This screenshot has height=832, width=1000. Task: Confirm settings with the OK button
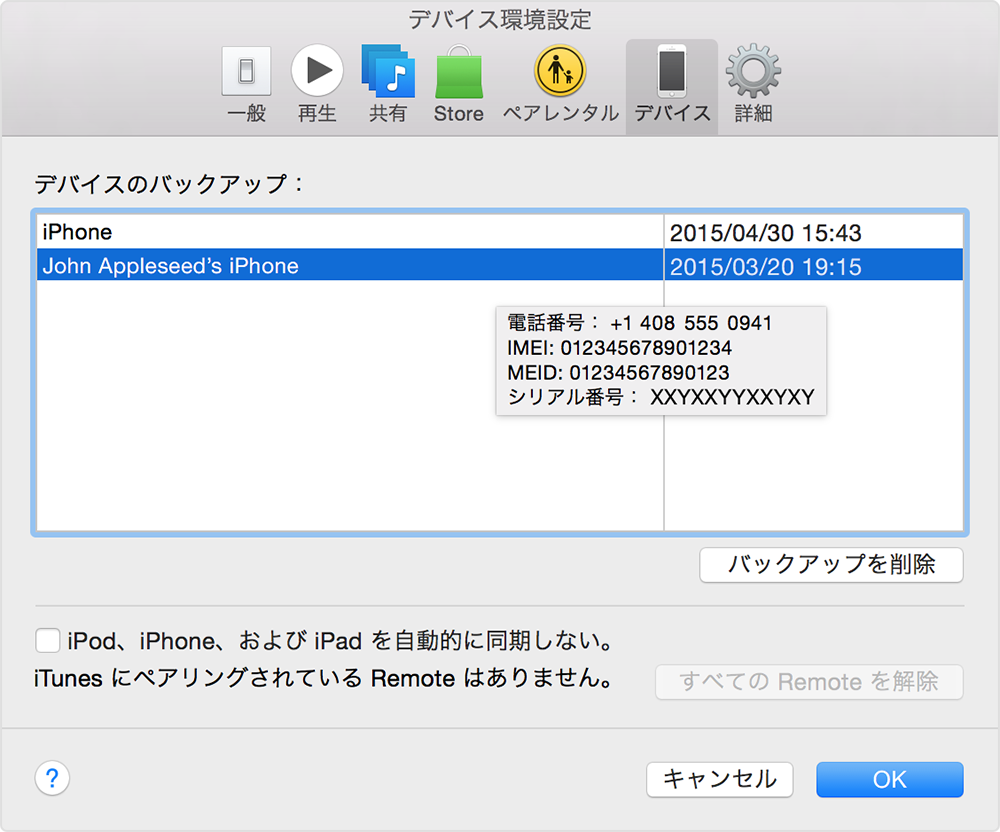[x=889, y=779]
